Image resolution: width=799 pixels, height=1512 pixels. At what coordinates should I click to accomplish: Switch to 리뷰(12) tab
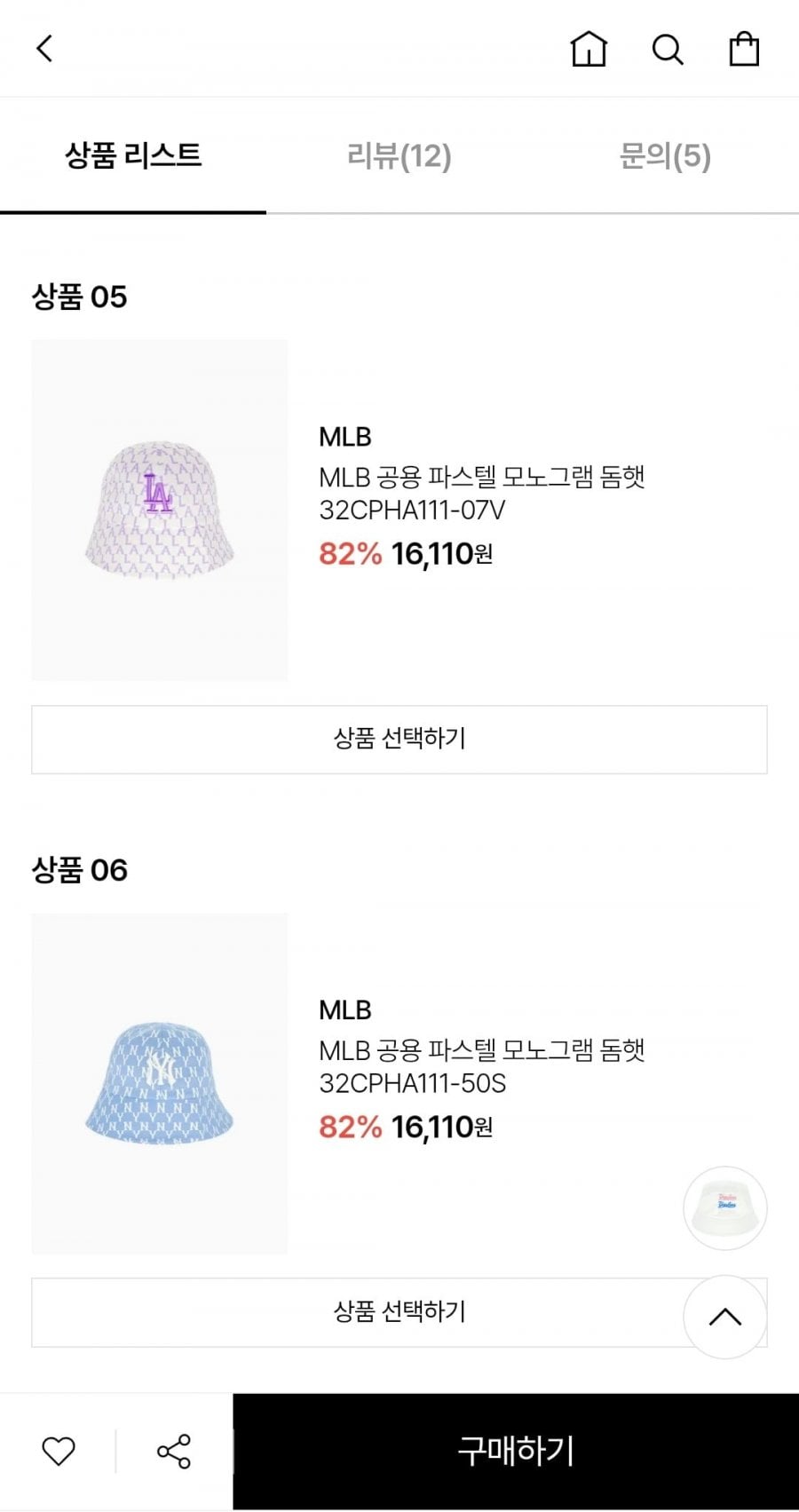pos(399,156)
